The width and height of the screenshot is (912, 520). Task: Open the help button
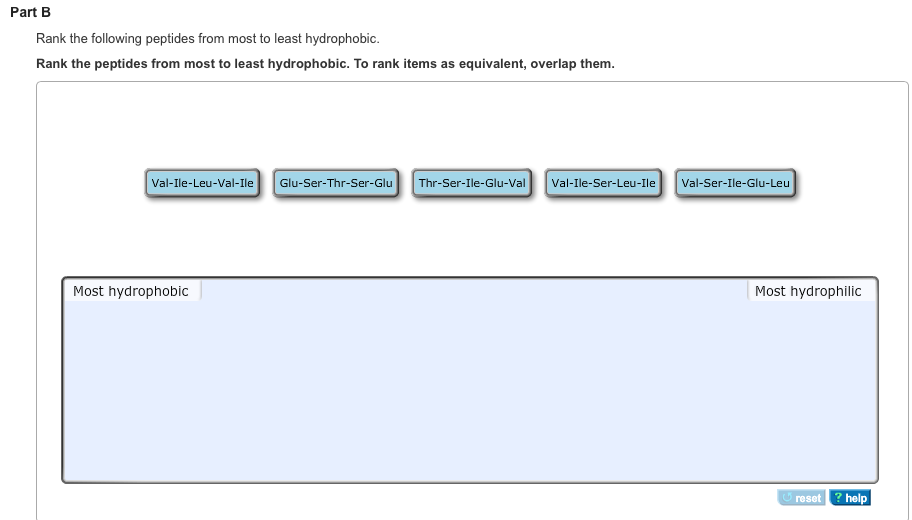850,498
